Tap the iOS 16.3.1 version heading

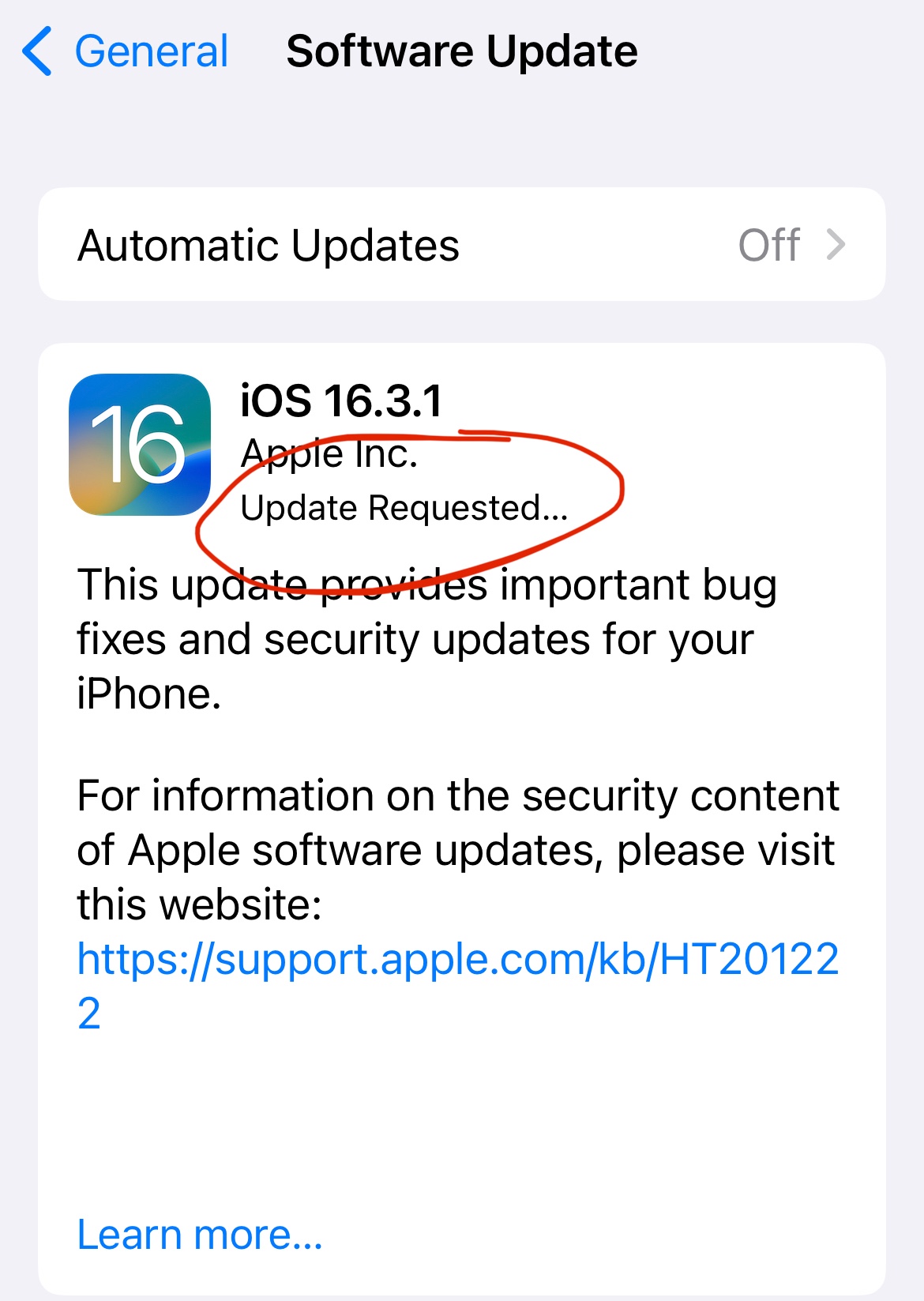pyautogui.click(x=341, y=400)
